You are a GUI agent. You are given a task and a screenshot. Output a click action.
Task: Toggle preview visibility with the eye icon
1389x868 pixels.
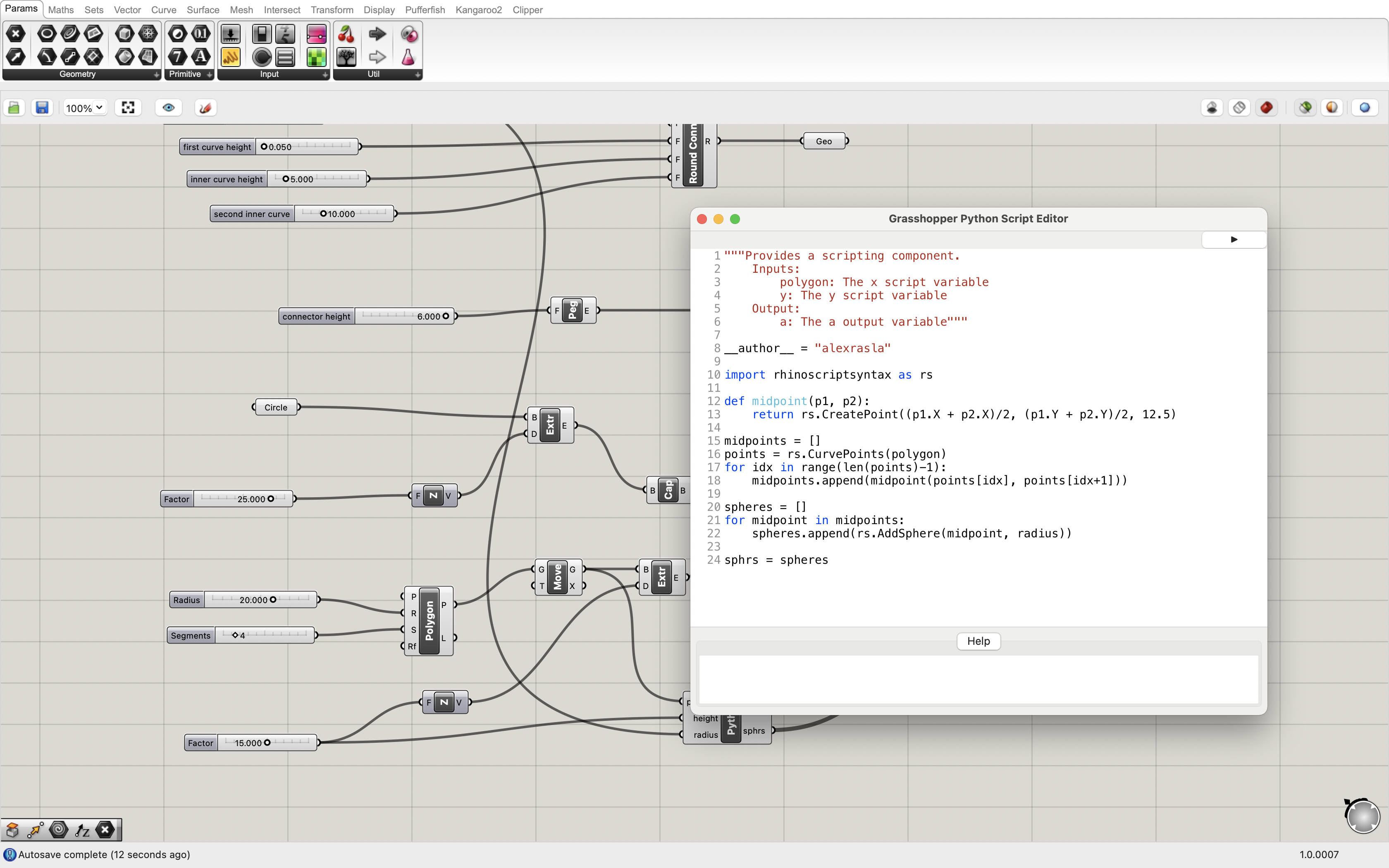[x=168, y=107]
